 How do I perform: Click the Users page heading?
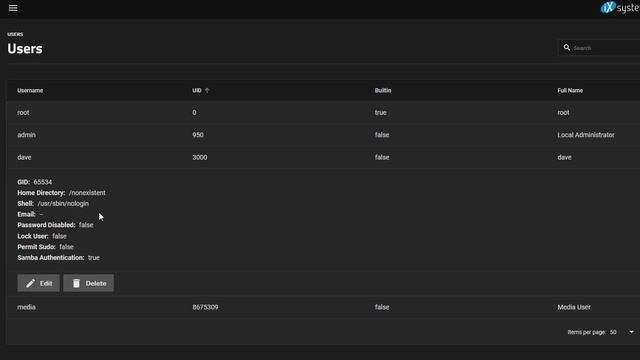point(25,49)
